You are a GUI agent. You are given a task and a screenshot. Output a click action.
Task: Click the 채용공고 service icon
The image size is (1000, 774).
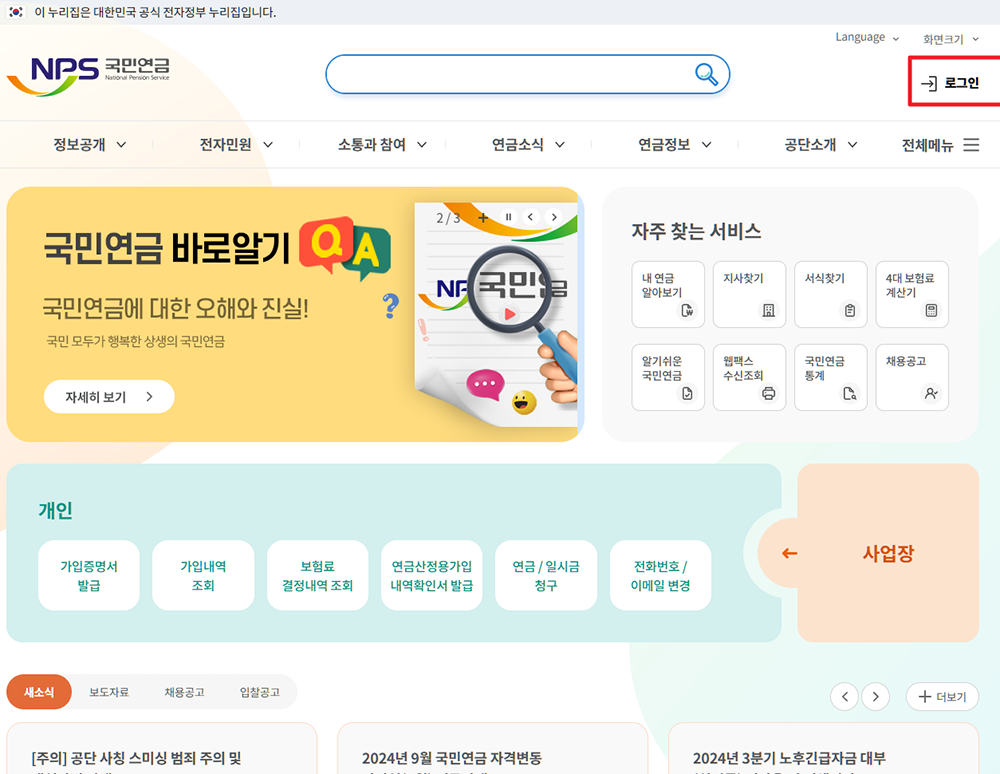pos(911,377)
